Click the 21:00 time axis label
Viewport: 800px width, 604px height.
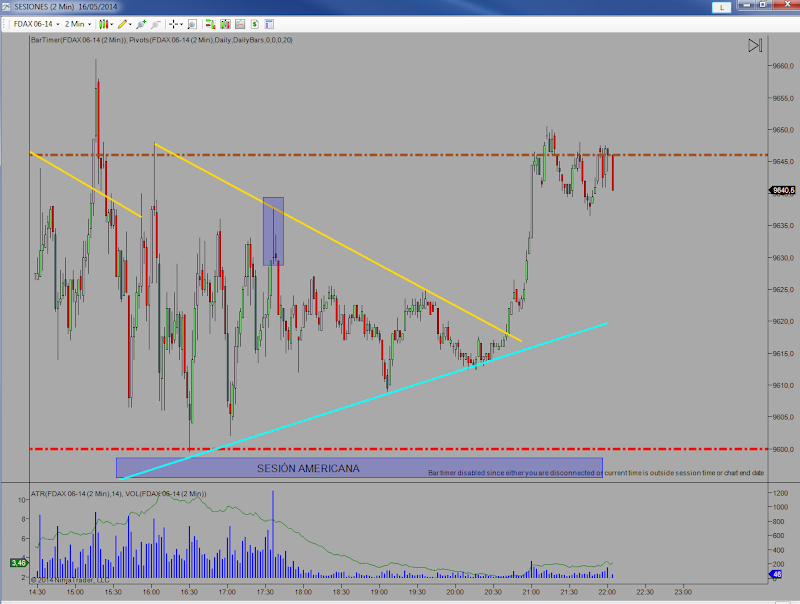(531, 592)
